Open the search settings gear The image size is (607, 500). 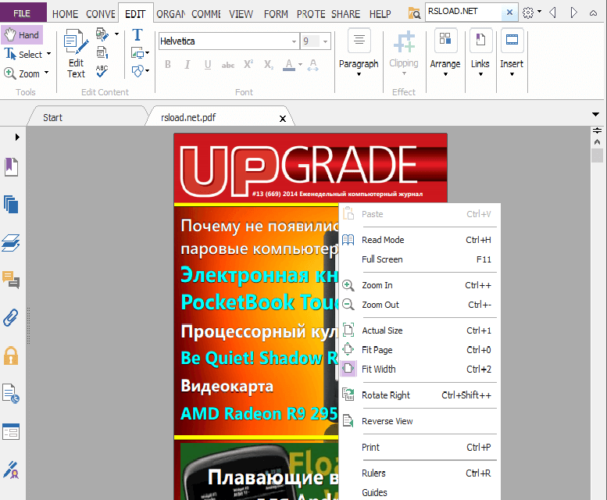pos(528,13)
